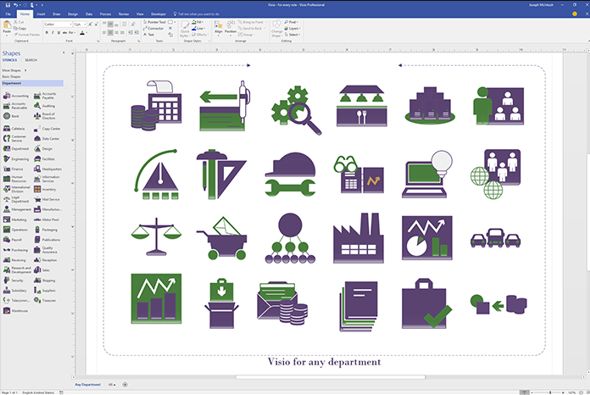Switch to the Developer ribbon tab
Image resolution: width=590 pixels, height=395 pixels.
point(158,14)
